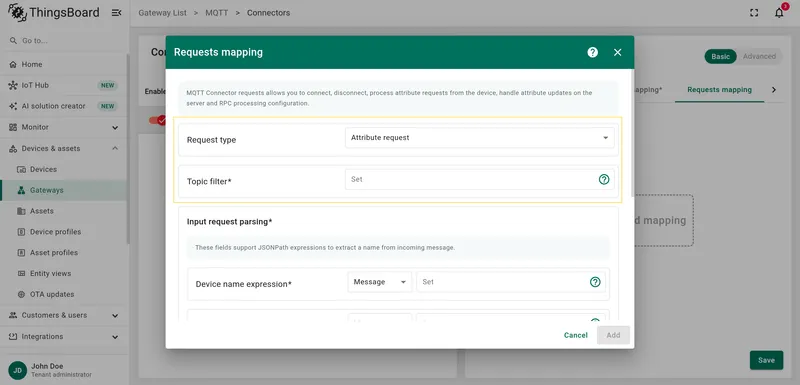This screenshot has width=800, height=385.
Task: Click the search icon beside Go to
Action: (13, 40)
